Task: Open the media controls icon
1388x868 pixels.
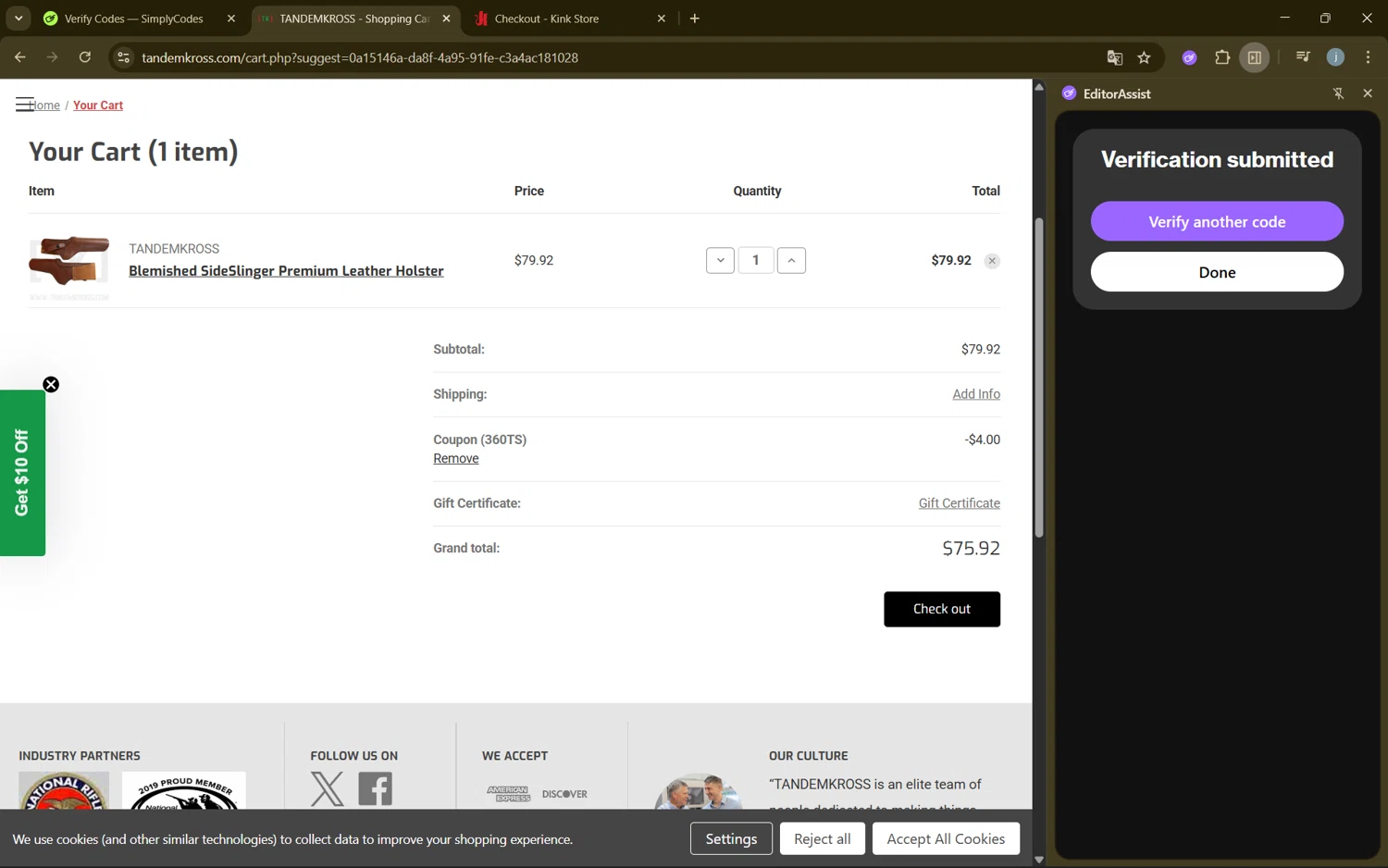Action: click(x=1303, y=57)
